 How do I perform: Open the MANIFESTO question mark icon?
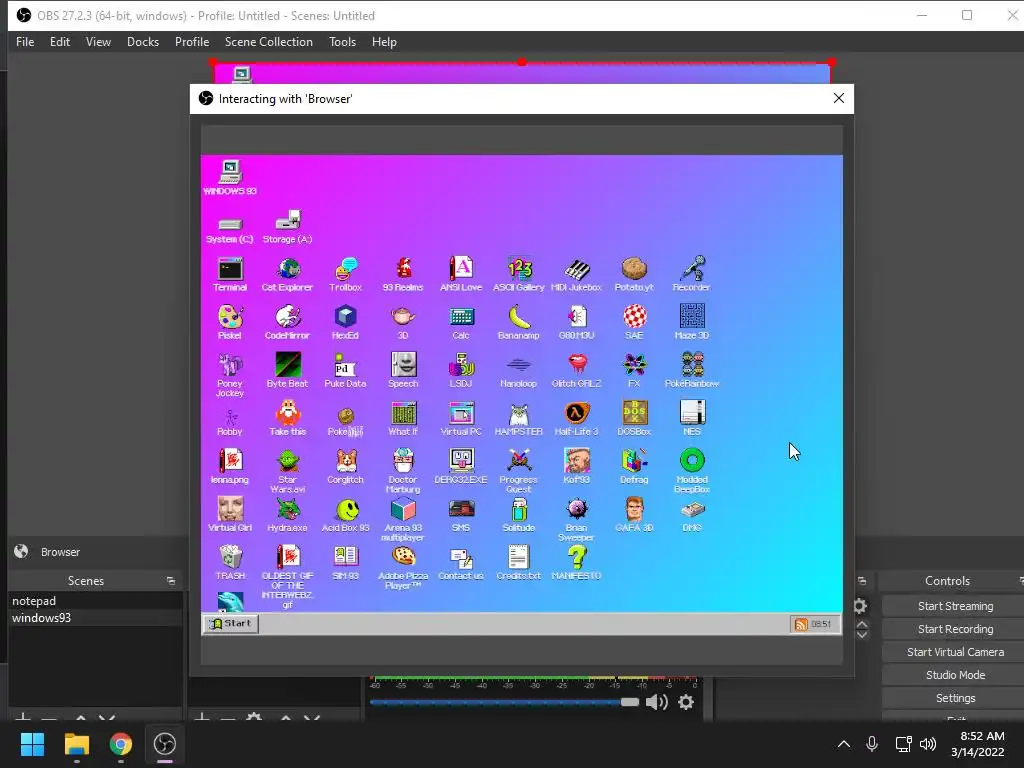click(x=577, y=563)
